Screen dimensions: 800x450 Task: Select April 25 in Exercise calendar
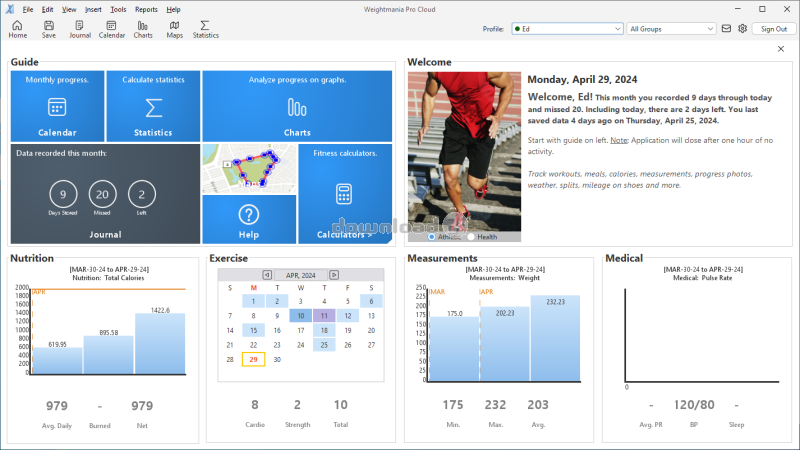click(324, 345)
